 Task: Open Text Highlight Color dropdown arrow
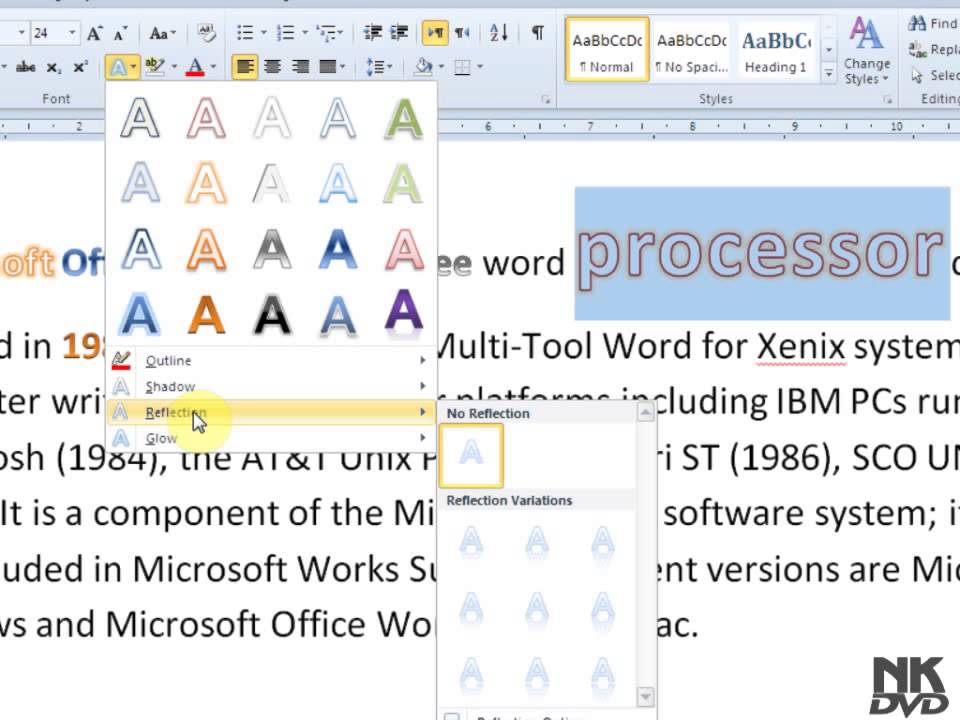tap(174, 67)
